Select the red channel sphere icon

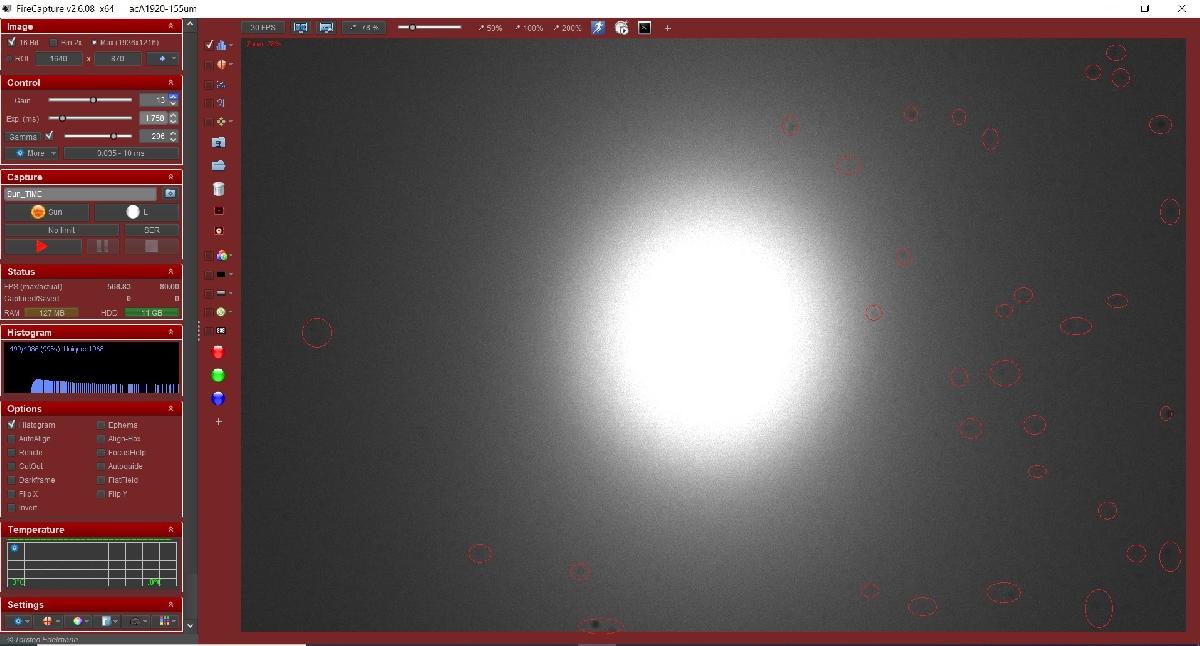tap(219, 352)
